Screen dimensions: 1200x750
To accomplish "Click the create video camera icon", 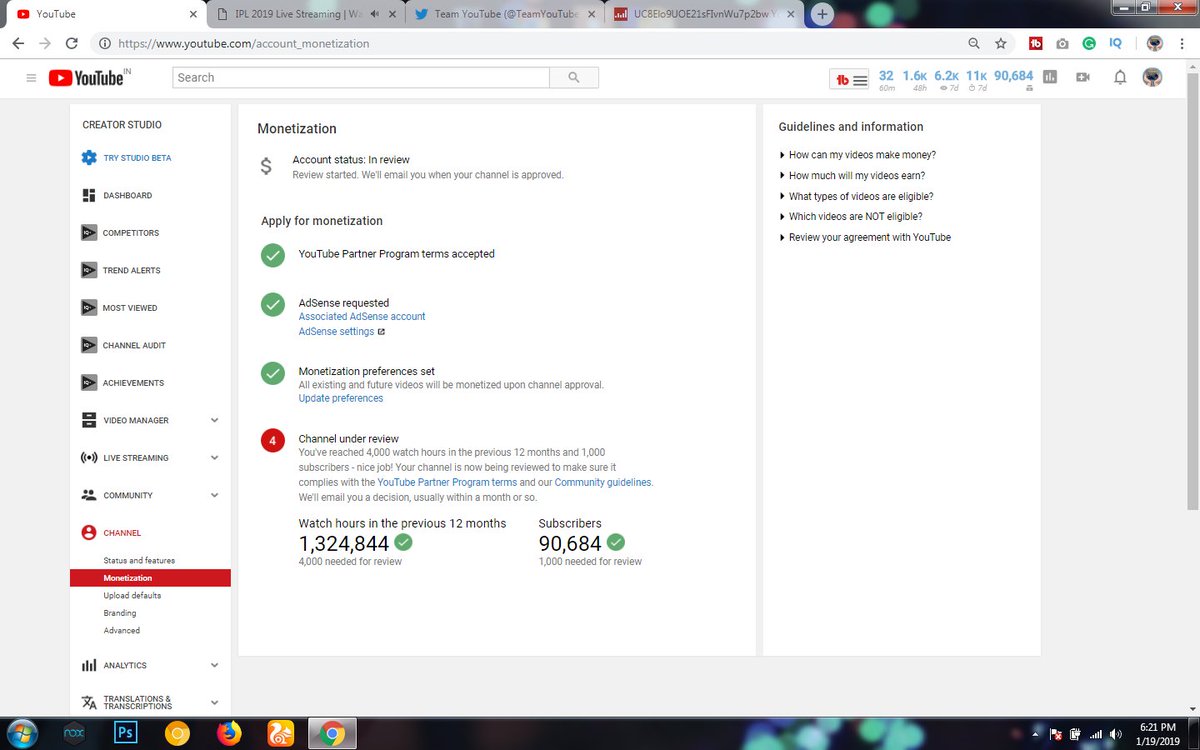I will (1082, 78).
